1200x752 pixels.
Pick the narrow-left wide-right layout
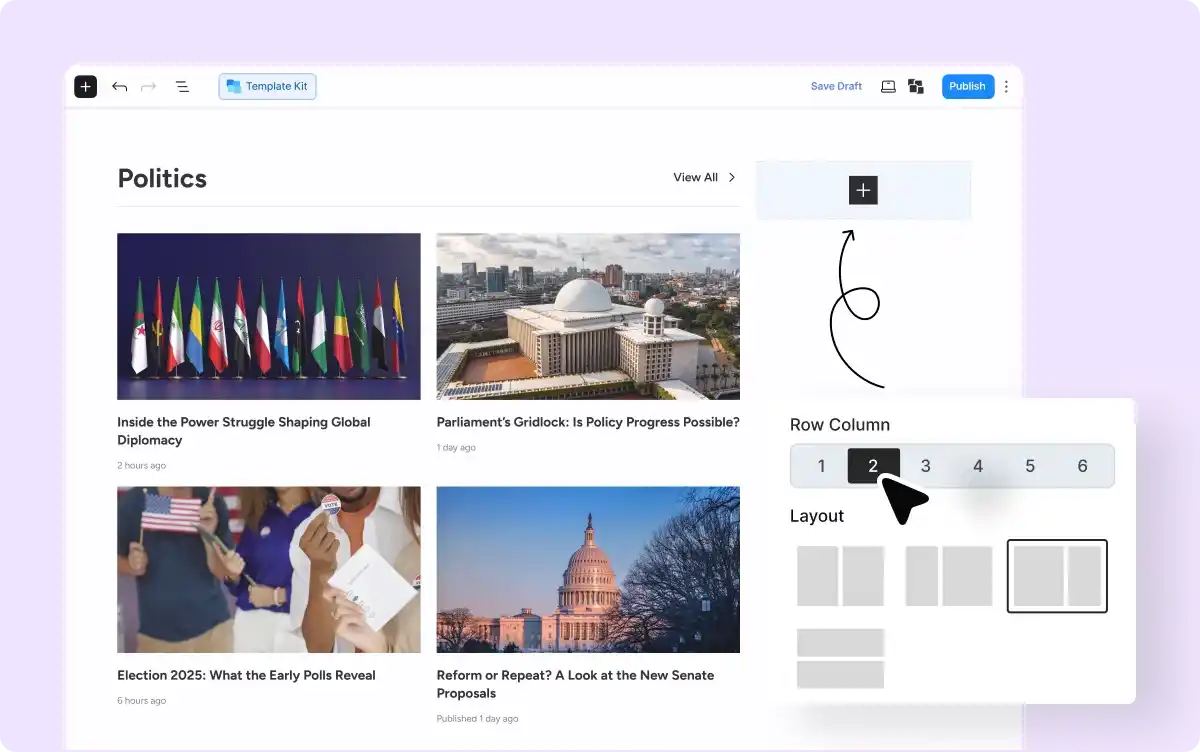948,576
